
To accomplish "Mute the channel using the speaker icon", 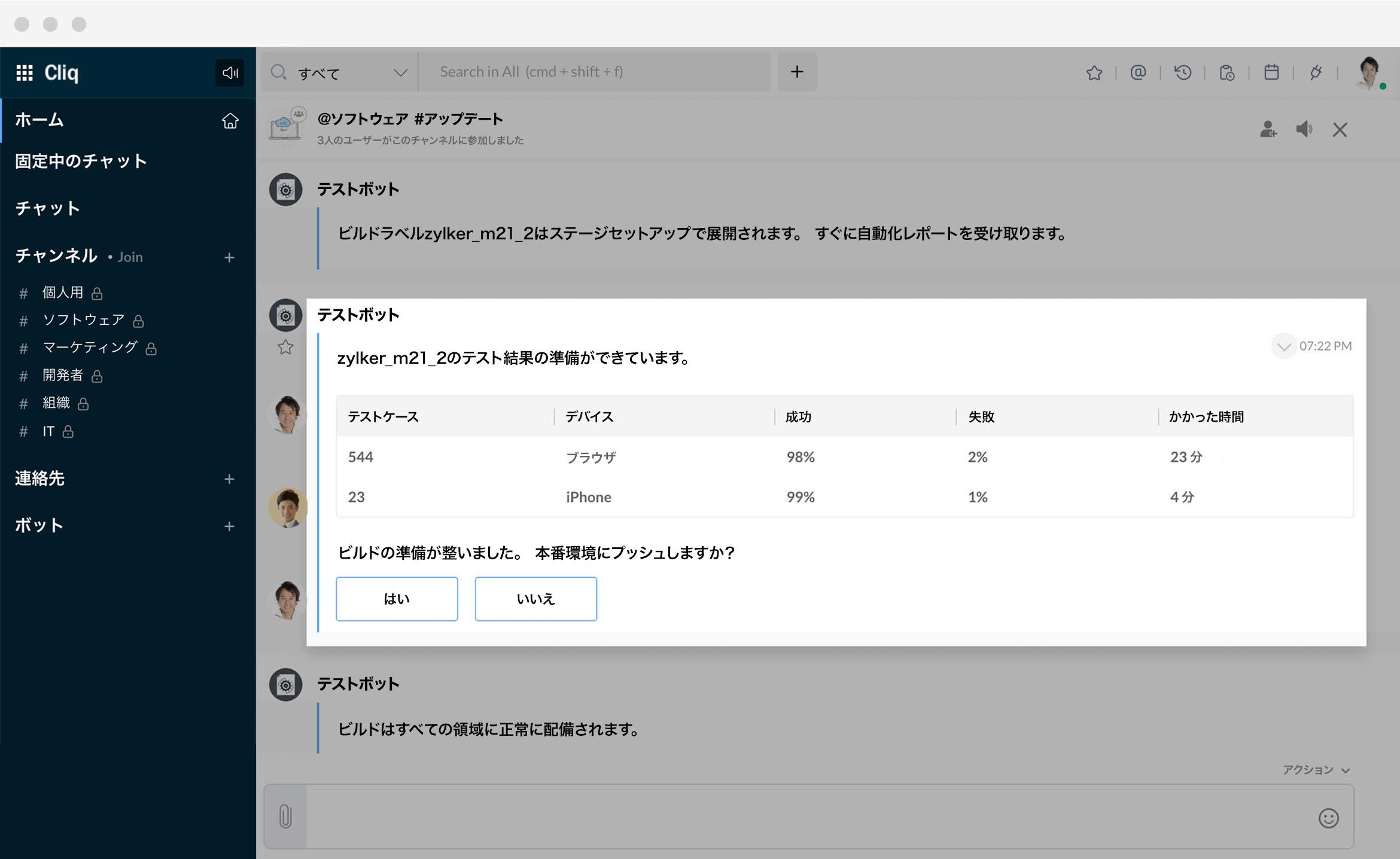I will [x=1304, y=129].
